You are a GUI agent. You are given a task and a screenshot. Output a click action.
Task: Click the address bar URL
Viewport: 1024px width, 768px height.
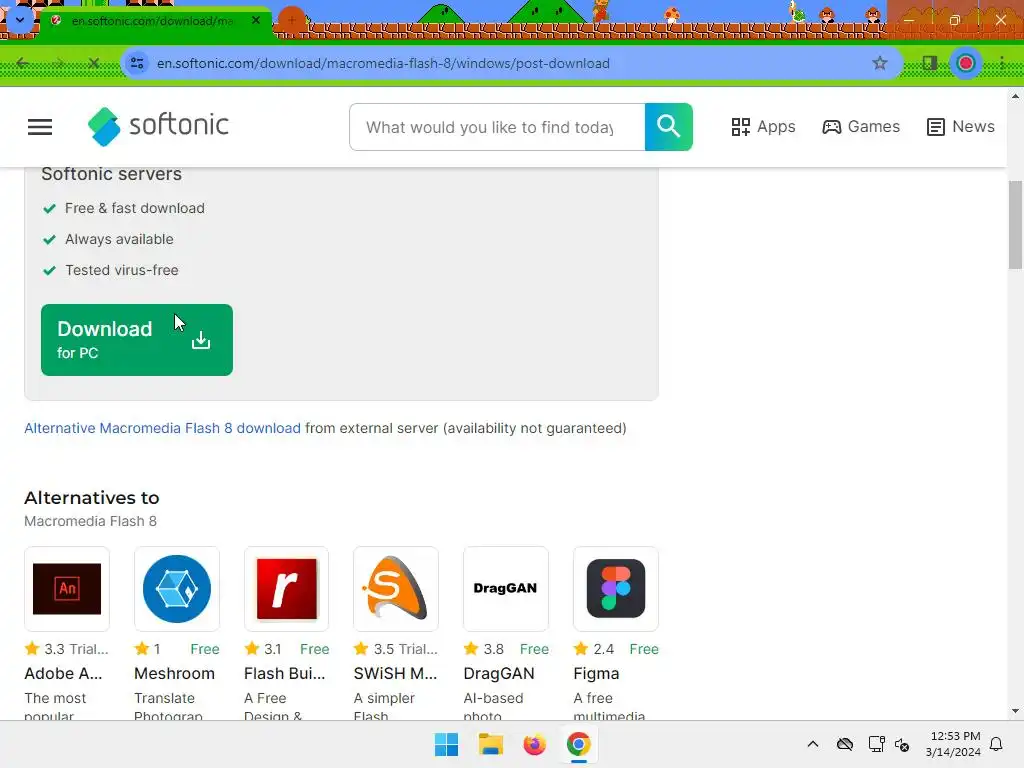coord(383,63)
